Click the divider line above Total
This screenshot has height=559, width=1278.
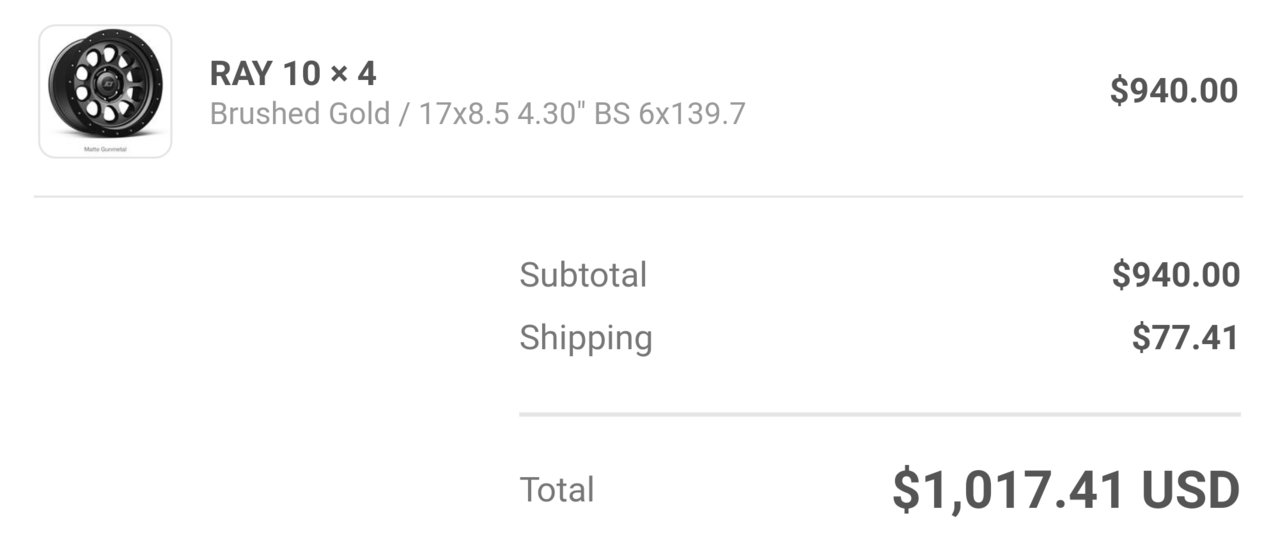click(880, 414)
